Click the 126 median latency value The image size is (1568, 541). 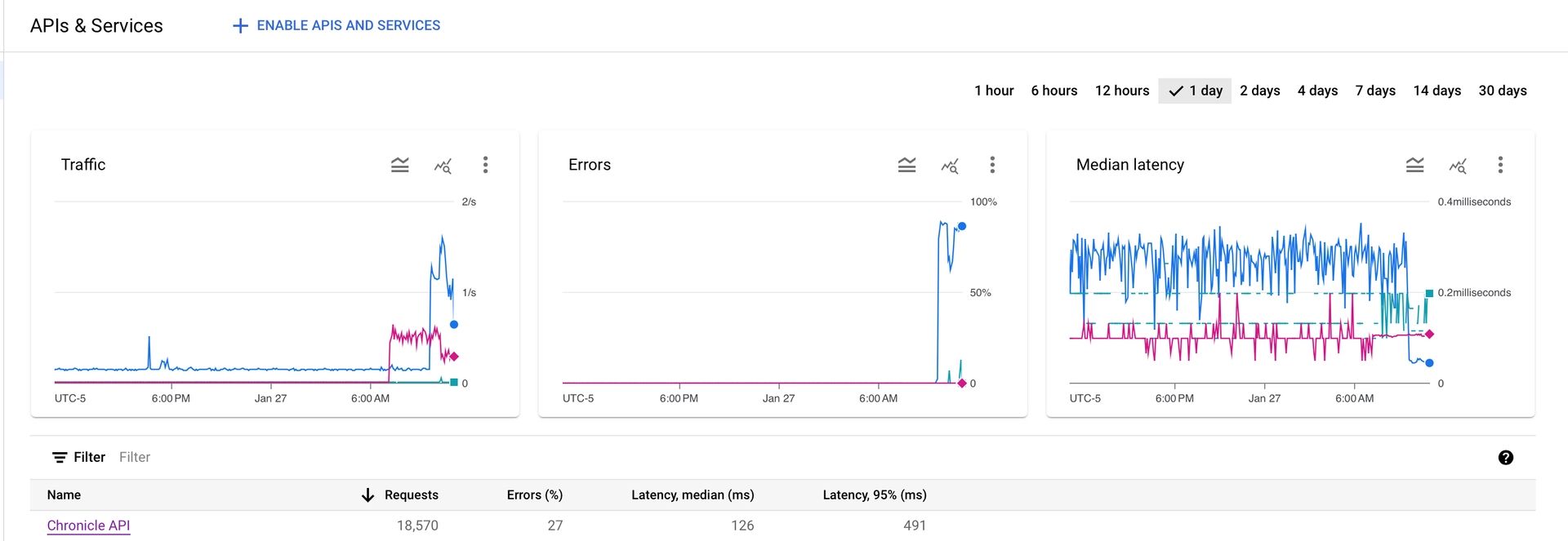742,525
